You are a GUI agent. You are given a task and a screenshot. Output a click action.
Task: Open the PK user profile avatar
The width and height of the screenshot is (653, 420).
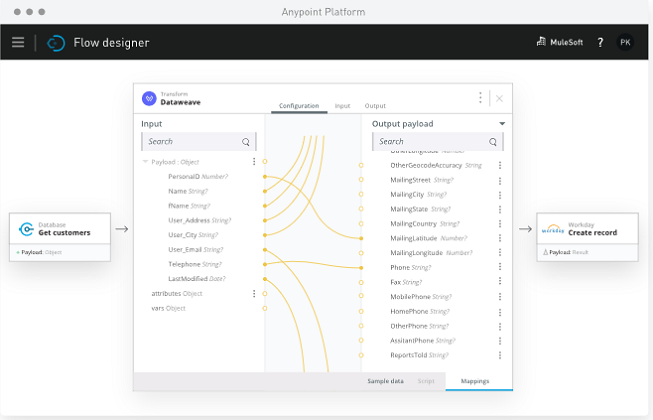point(625,42)
